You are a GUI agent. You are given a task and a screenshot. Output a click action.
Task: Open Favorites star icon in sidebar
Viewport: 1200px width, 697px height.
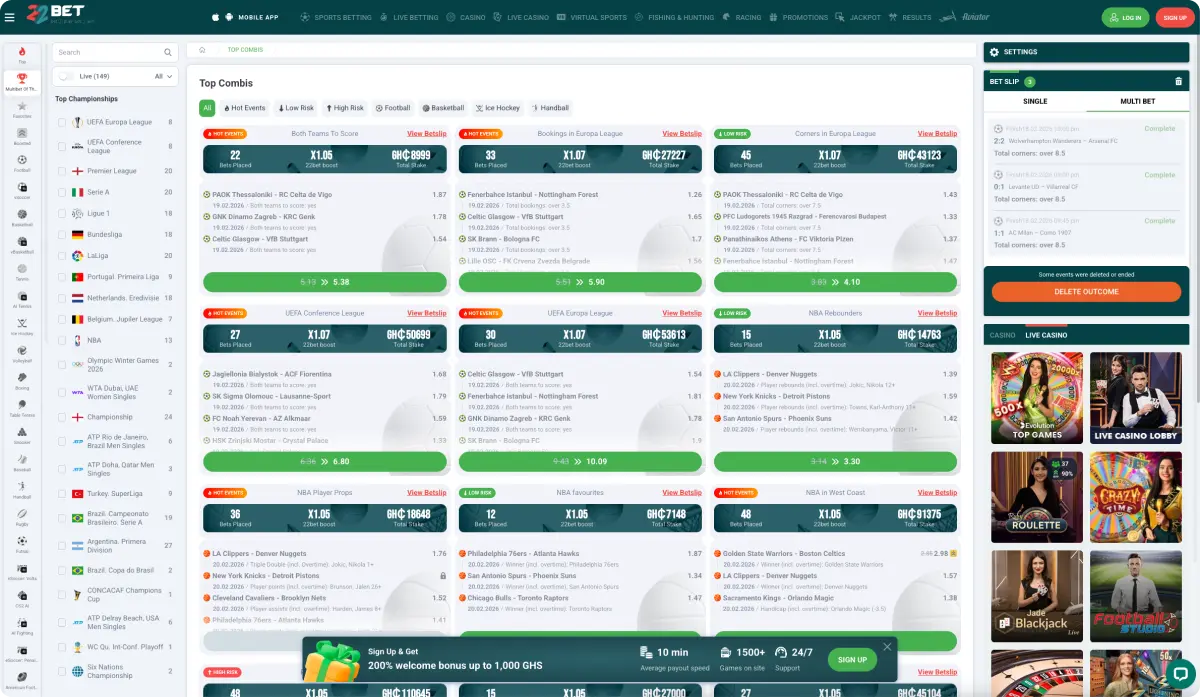point(22,108)
